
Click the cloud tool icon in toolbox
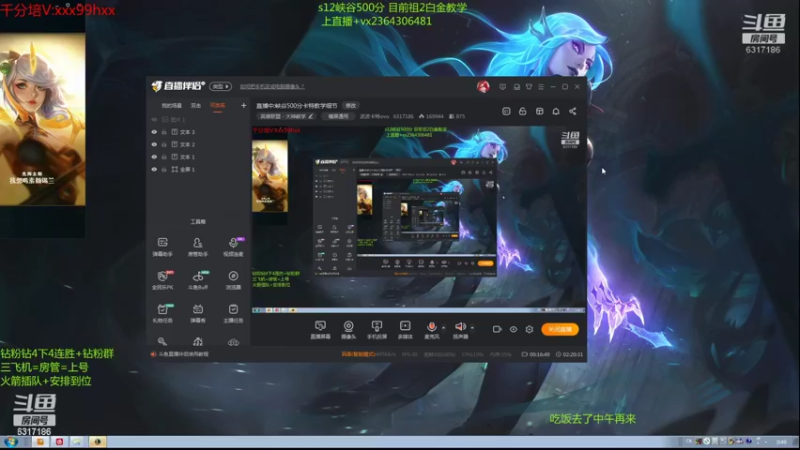pos(233,342)
